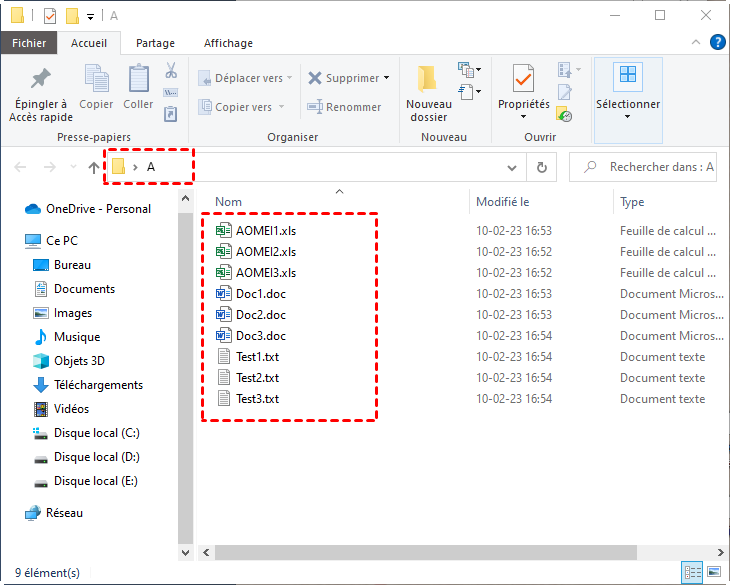Pin folder to Quick Access
This screenshot has width=730, height=585.
click(x=41, y=95)
